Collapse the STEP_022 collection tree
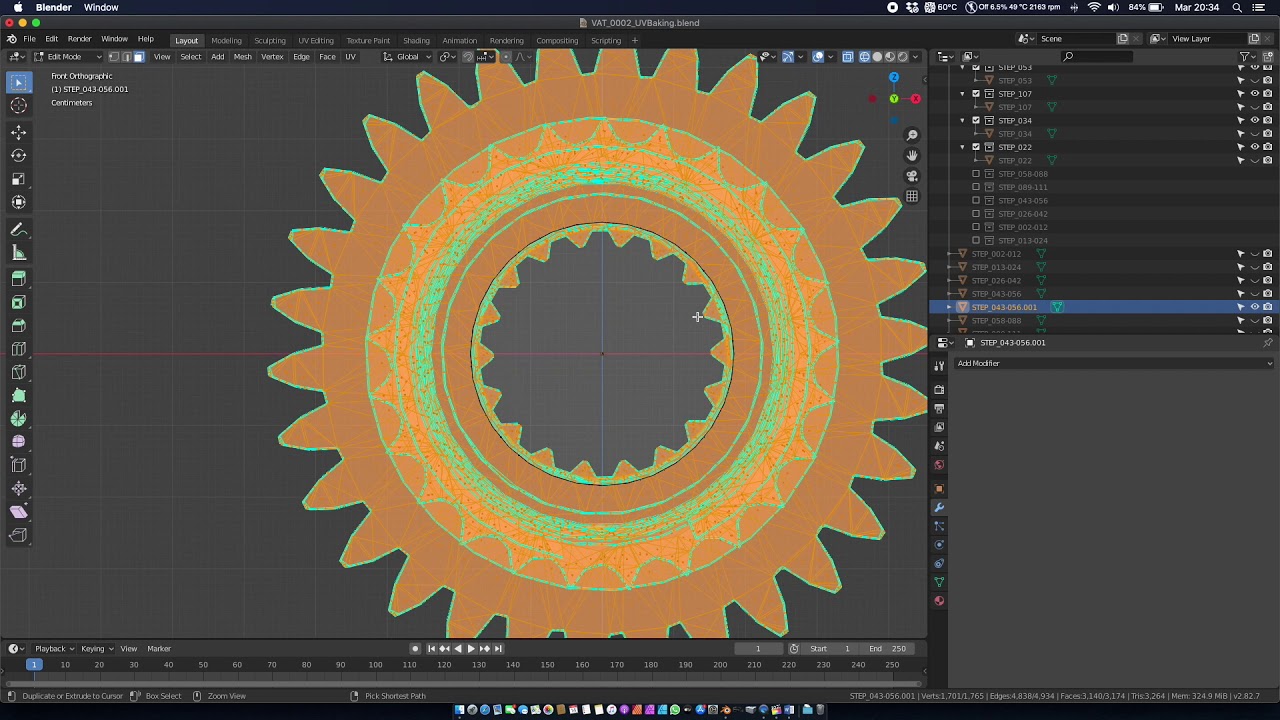The width and height of the screenshot is (1280, 720). coord(963,147)
